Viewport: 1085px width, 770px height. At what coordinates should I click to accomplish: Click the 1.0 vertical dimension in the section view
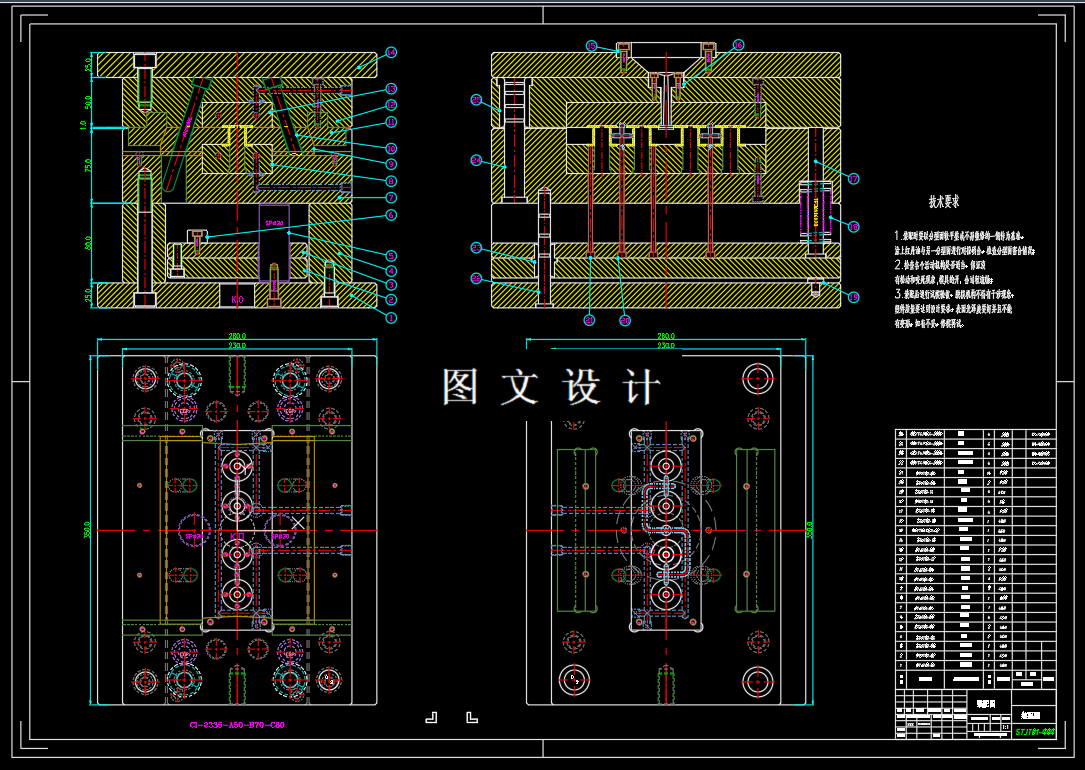[83, 125]
